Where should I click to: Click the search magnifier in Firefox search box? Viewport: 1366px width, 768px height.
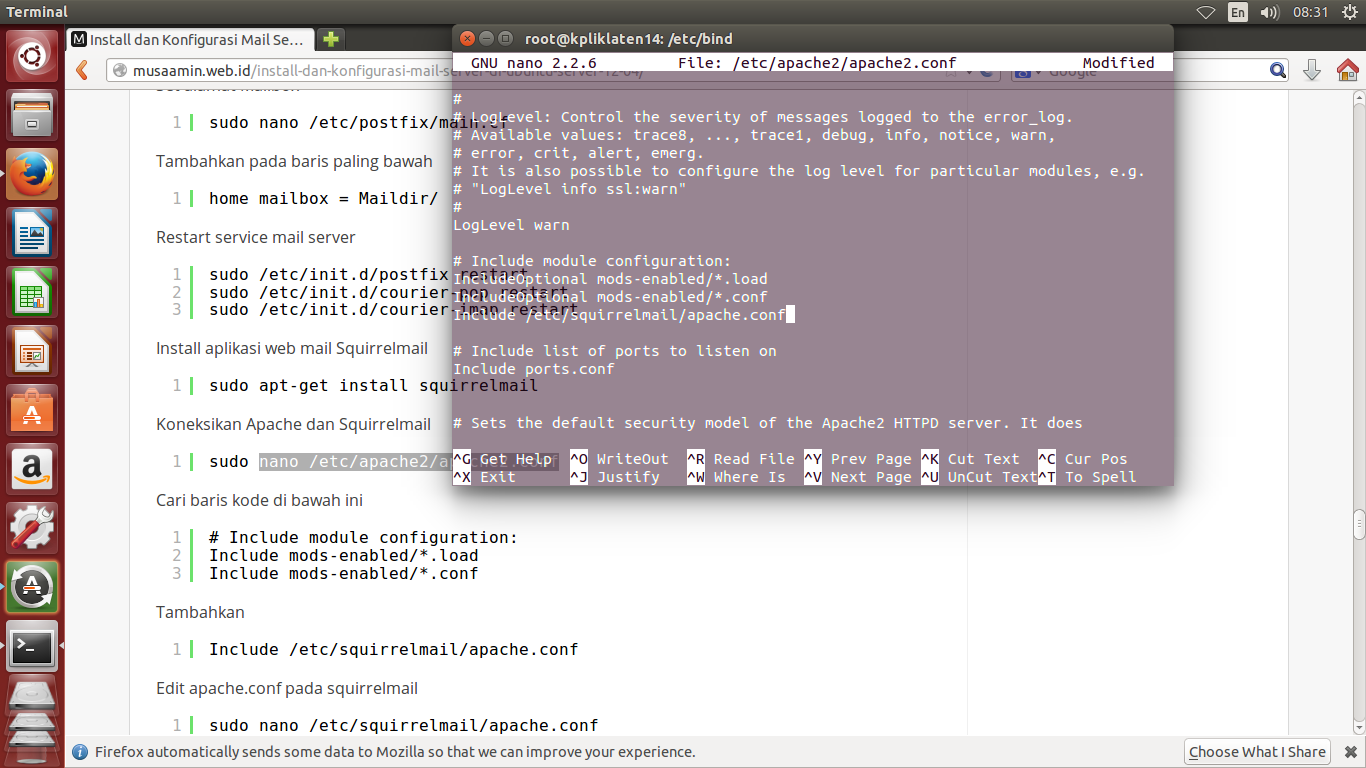pyautogui.click(x=1278, y=70)
